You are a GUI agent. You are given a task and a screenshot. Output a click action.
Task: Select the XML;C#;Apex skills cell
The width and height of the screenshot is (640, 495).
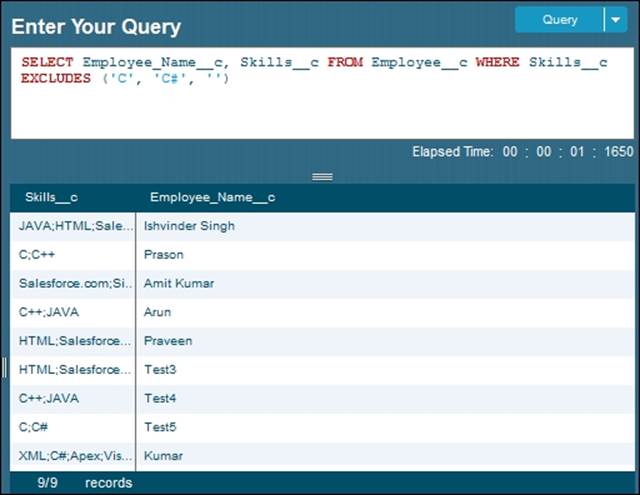74,456
